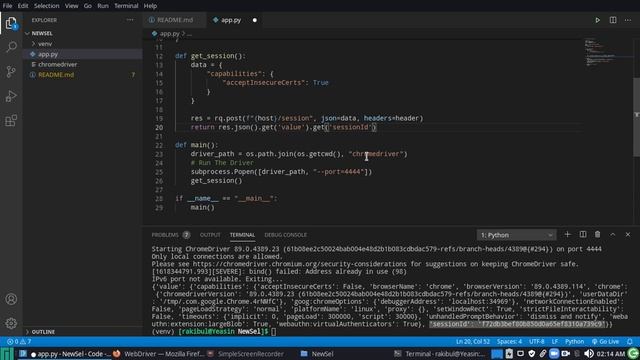The height and width of the screenshot is (360, 640).
Task: Open the Selection menu
Action: (47, 6)
